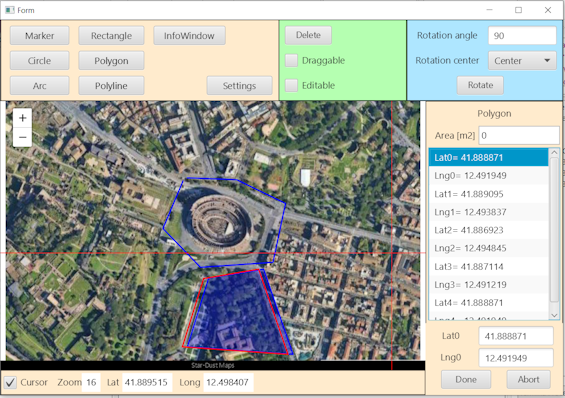
Task: Finish editing with the Done button
Action: (466, 379)
